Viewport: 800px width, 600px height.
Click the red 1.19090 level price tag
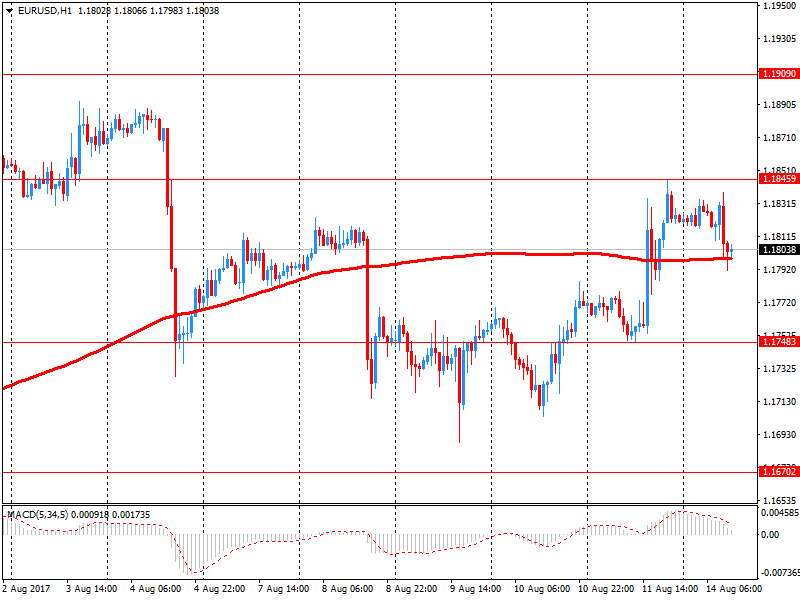click(779, 74)
